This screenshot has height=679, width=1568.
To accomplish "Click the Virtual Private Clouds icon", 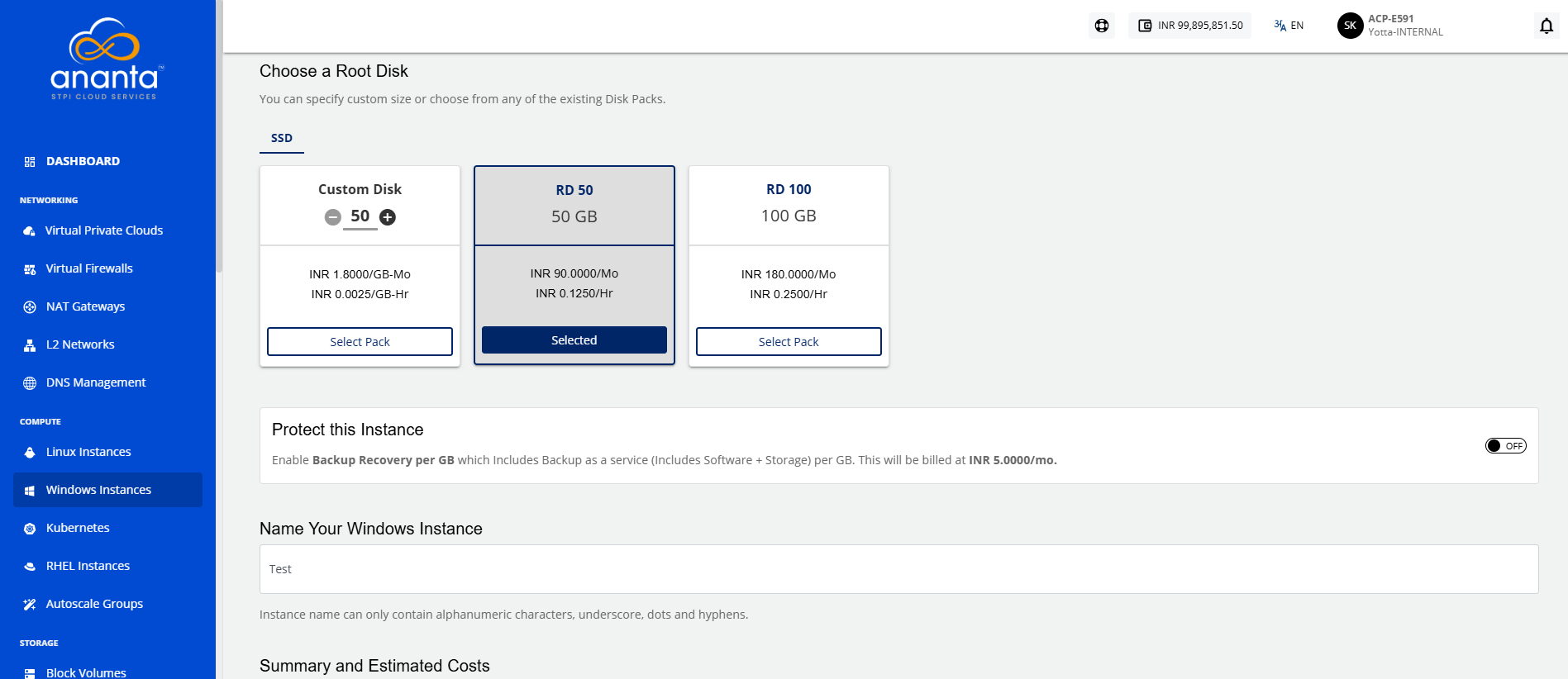I will point(30,231).
